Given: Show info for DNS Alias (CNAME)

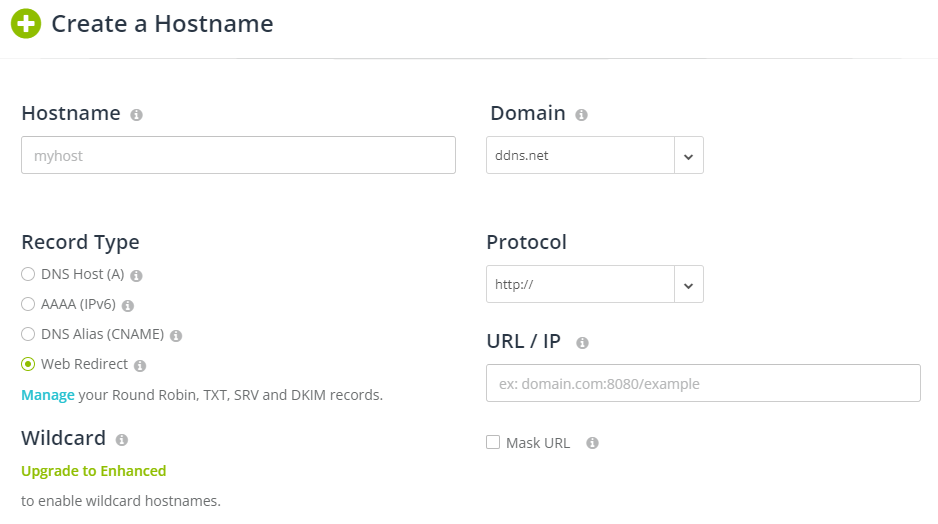Looking at the screenshot, I should point(176,336).
